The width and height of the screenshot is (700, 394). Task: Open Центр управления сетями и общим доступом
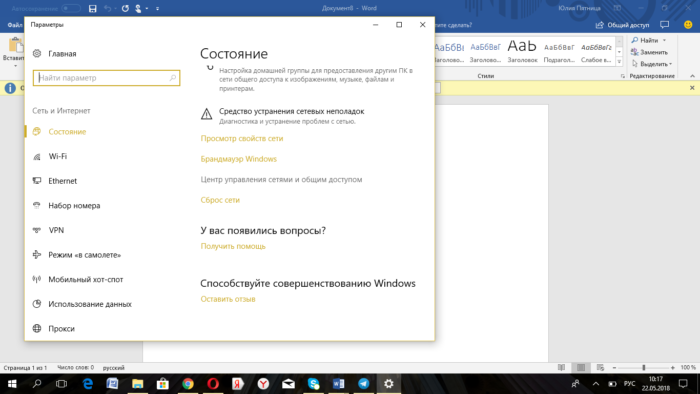pos(281,179)
